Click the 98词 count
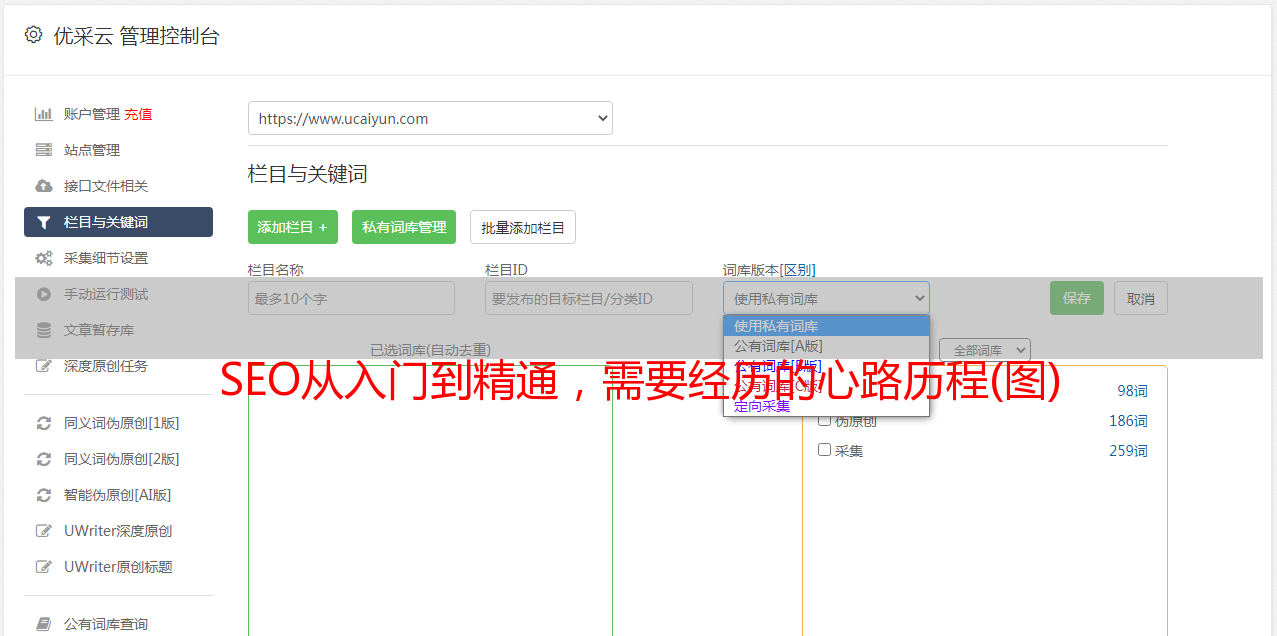Image resolution: width=1277 pixels, height=636 pixels. click(1132, 391)
